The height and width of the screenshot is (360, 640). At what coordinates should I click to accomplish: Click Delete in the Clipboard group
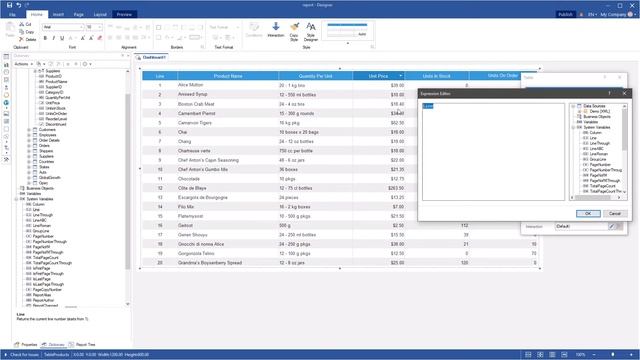coord(28,40)
